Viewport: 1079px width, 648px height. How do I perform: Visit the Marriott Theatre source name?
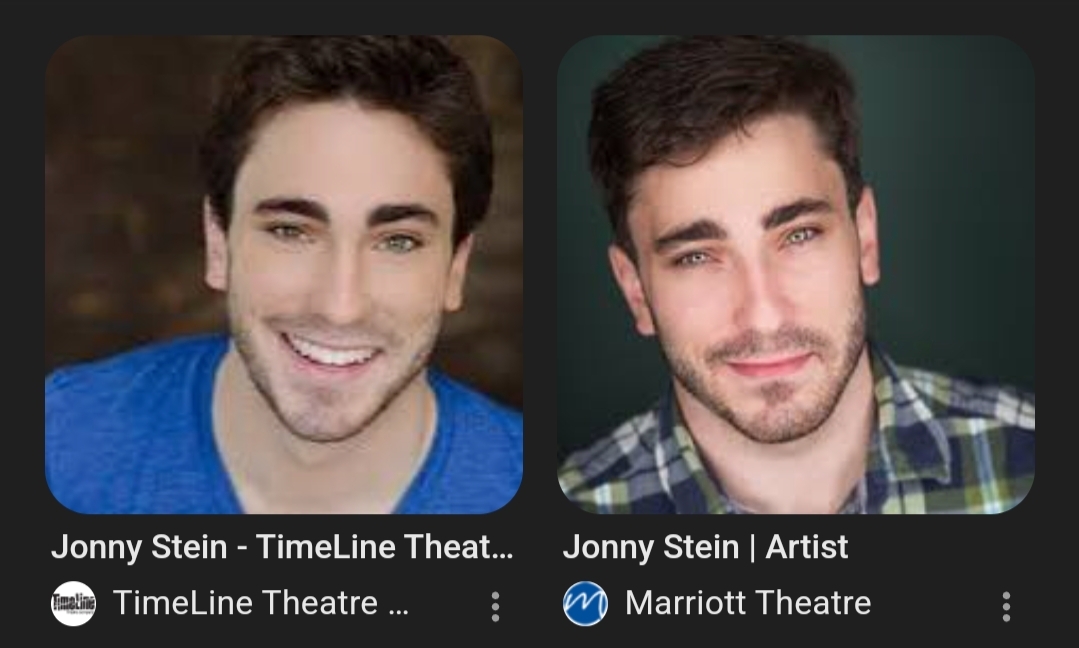[748, 603]
